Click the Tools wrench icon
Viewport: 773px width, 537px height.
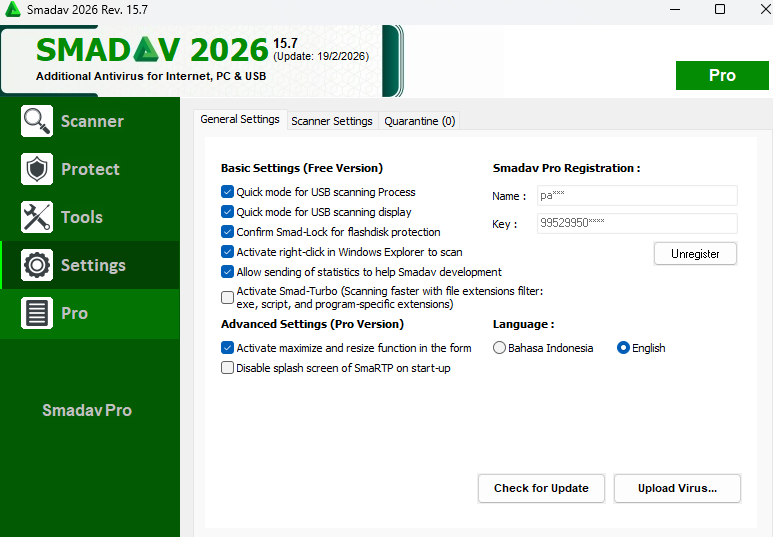click(37, 217)
